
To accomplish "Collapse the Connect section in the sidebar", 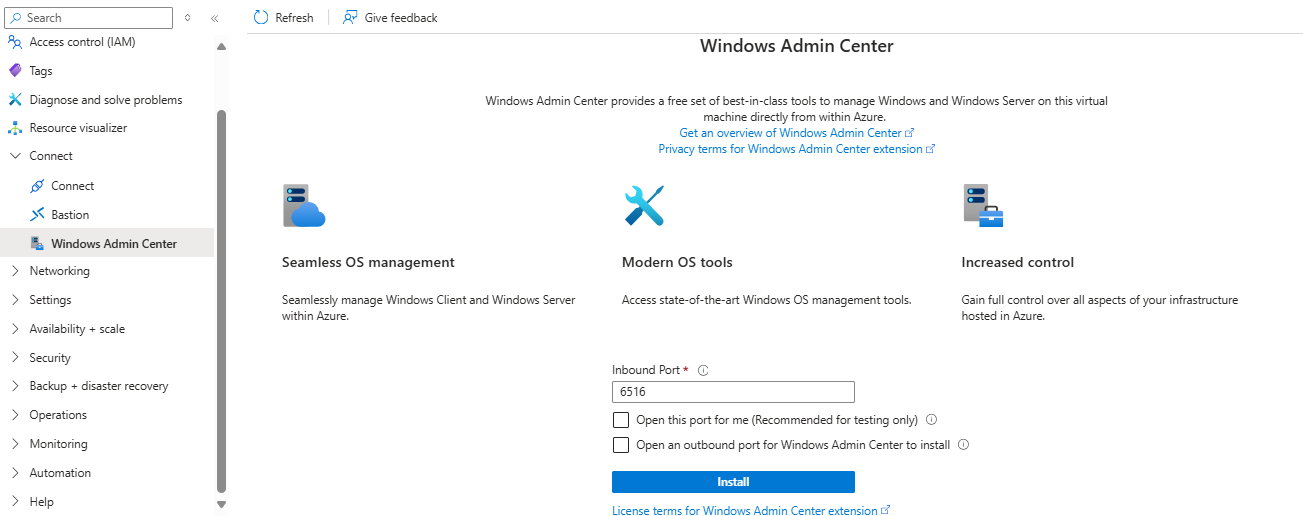I will coord(15,156).
